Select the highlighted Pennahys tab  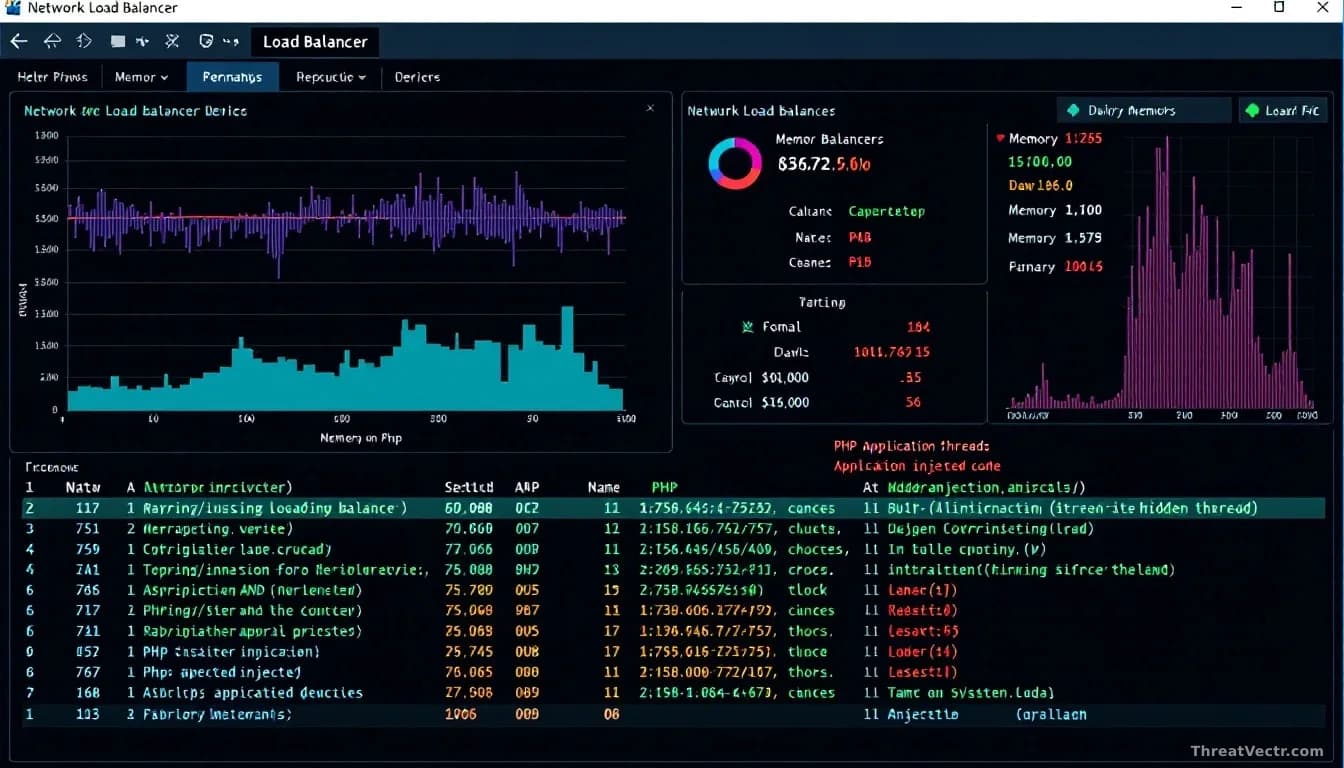232,77
